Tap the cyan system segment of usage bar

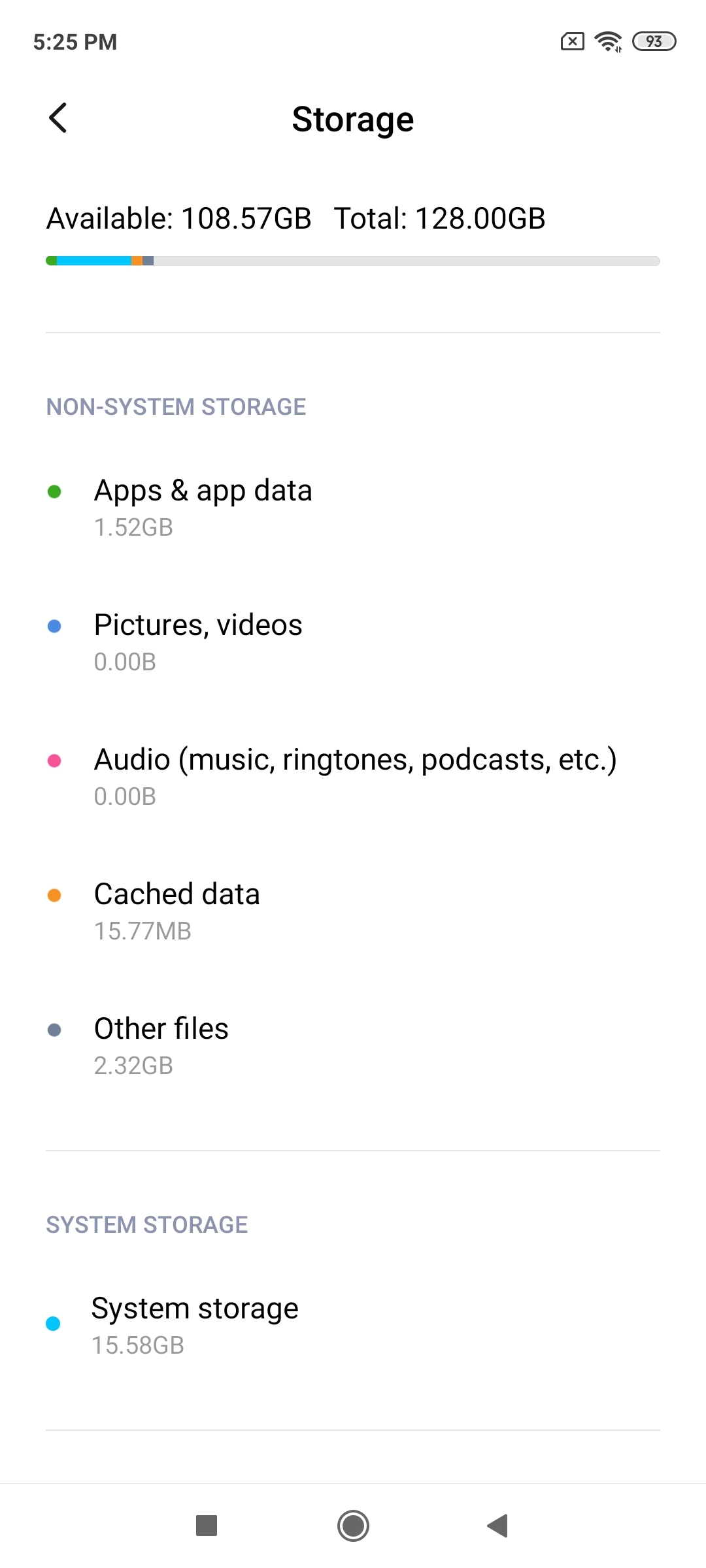(94, 261)
